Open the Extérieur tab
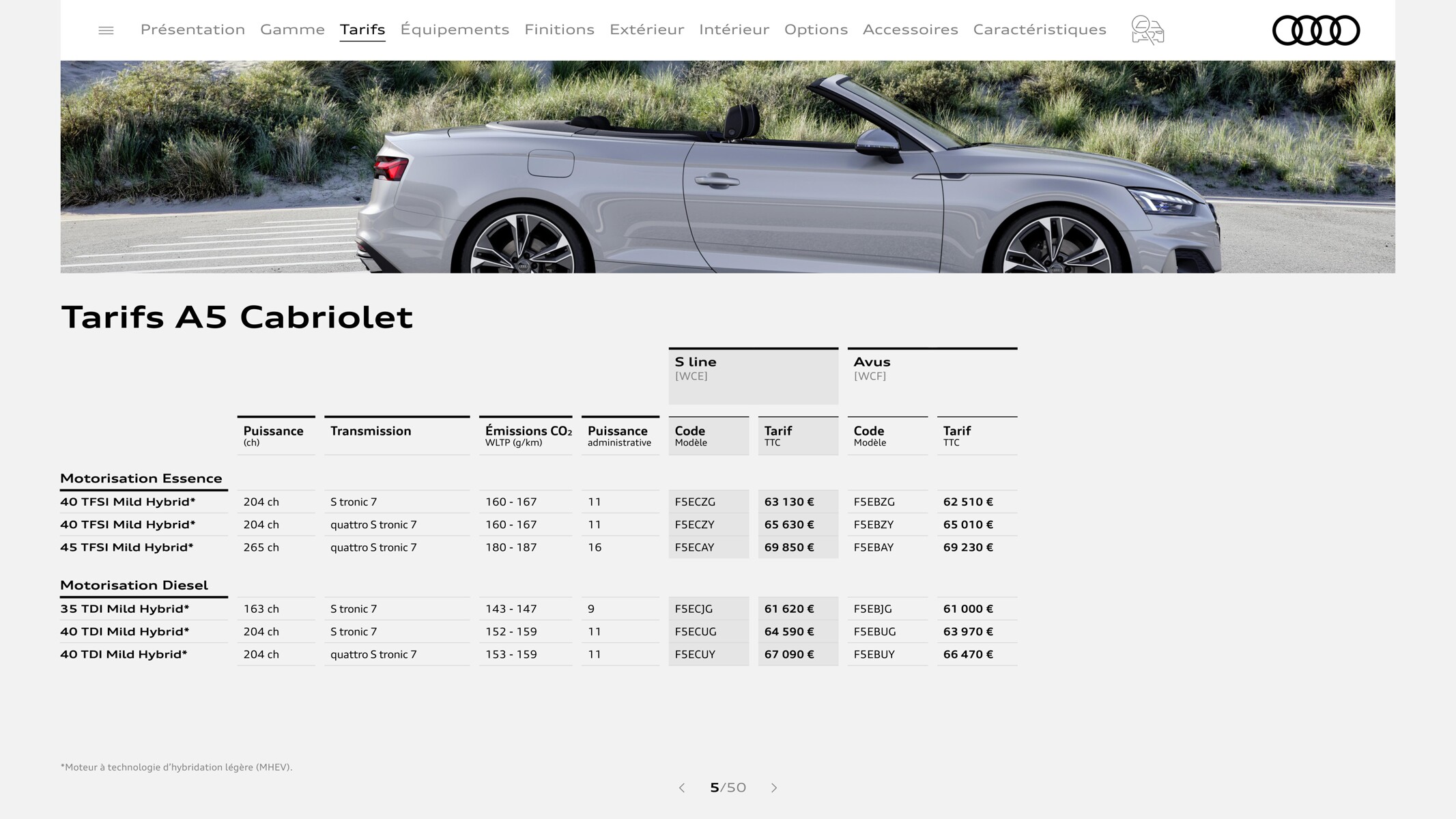The width and height of the screenshot is (1456, 819). 646,29
